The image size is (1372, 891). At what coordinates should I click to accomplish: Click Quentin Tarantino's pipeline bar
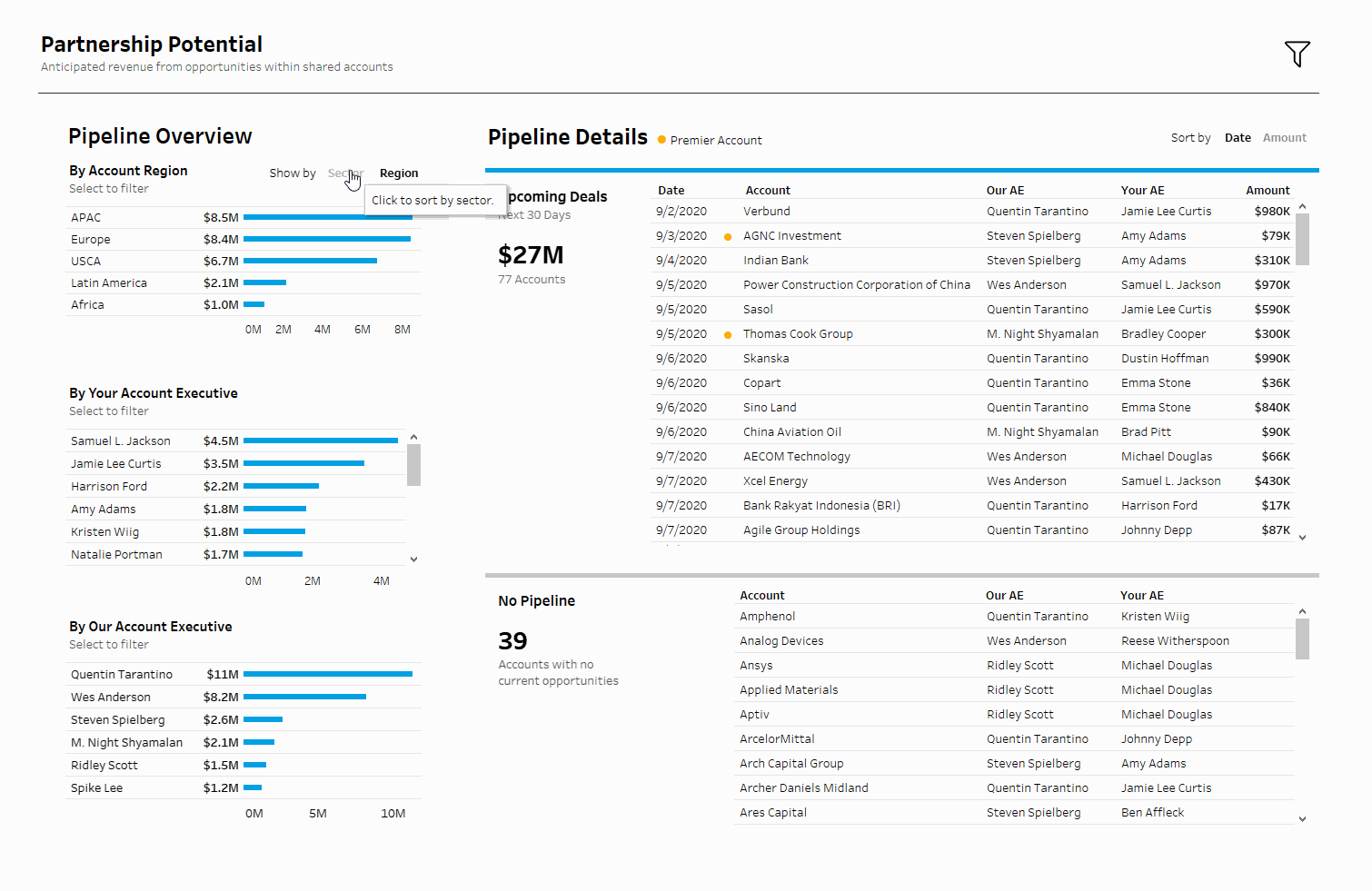(x=327, y=674)
